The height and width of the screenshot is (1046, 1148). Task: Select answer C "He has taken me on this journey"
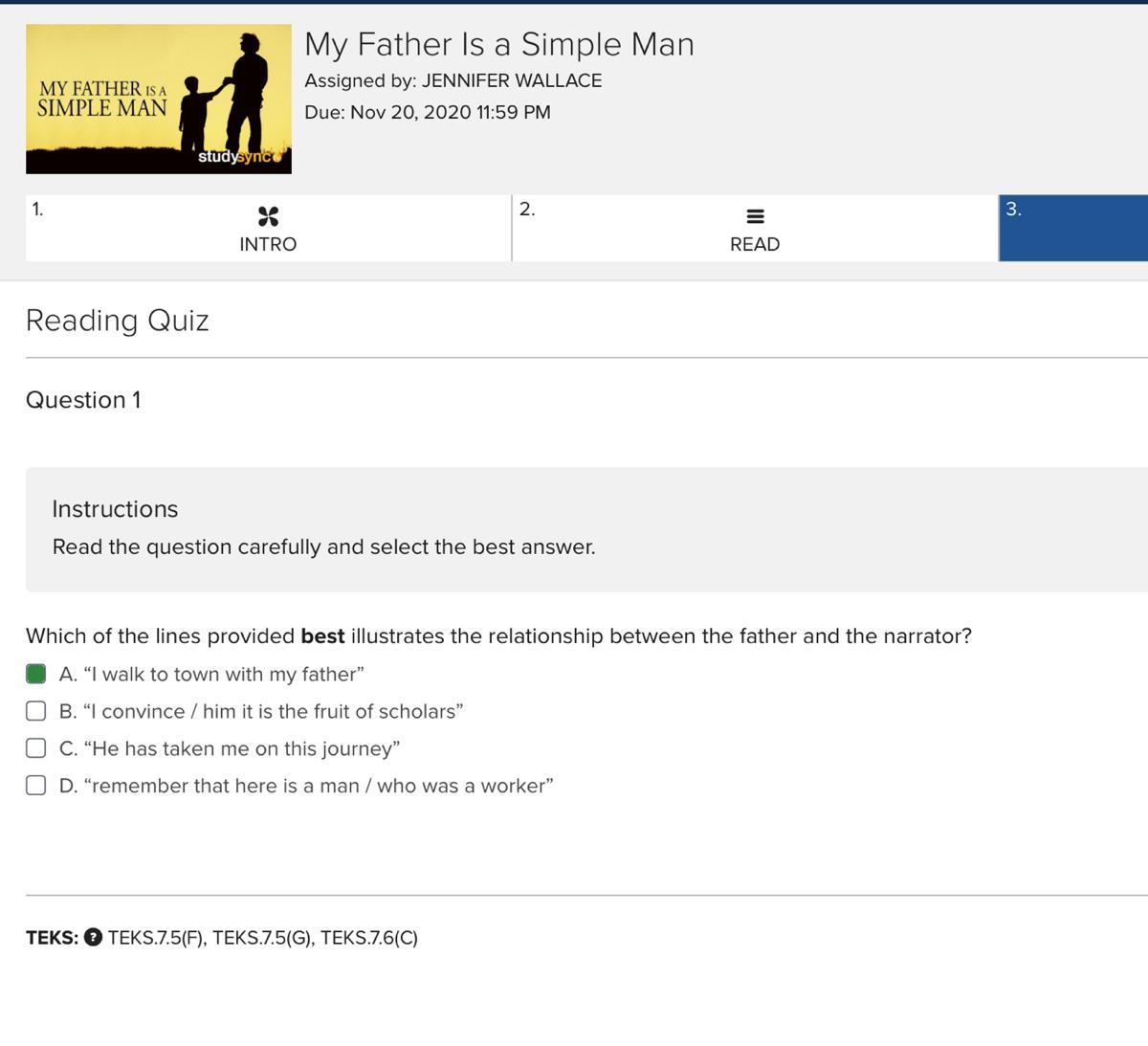35,748
